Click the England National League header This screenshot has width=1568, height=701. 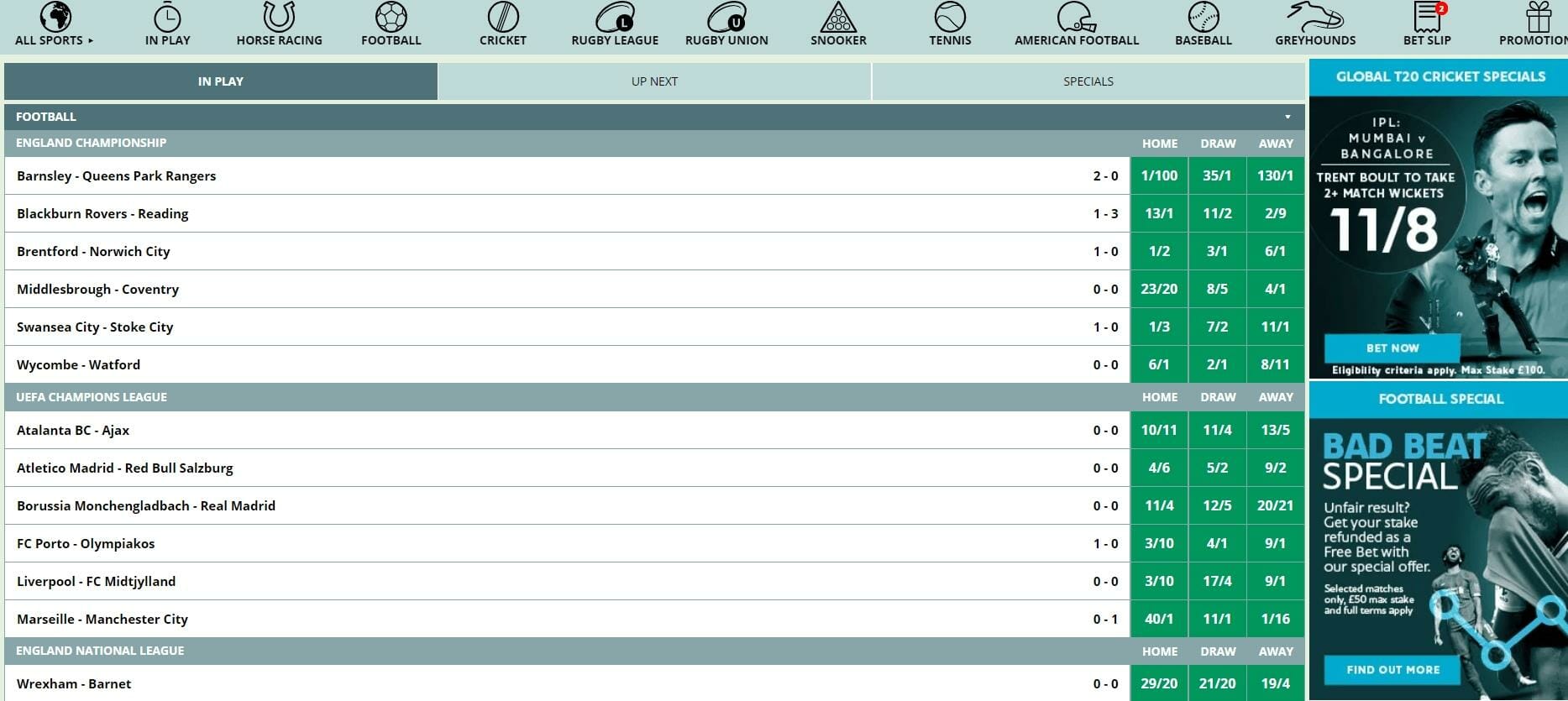pos(100,651)
